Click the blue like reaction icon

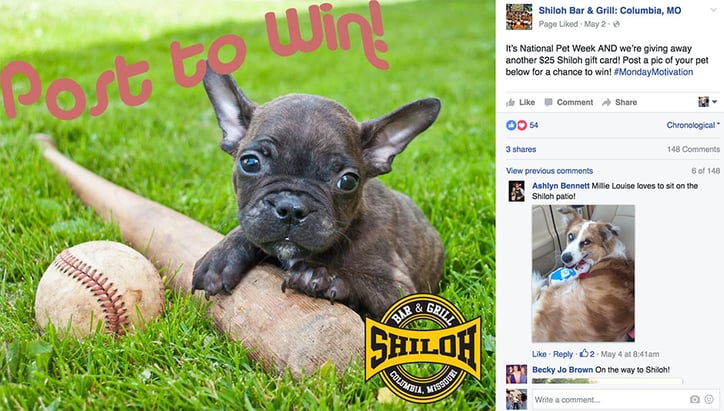(511, 125)
